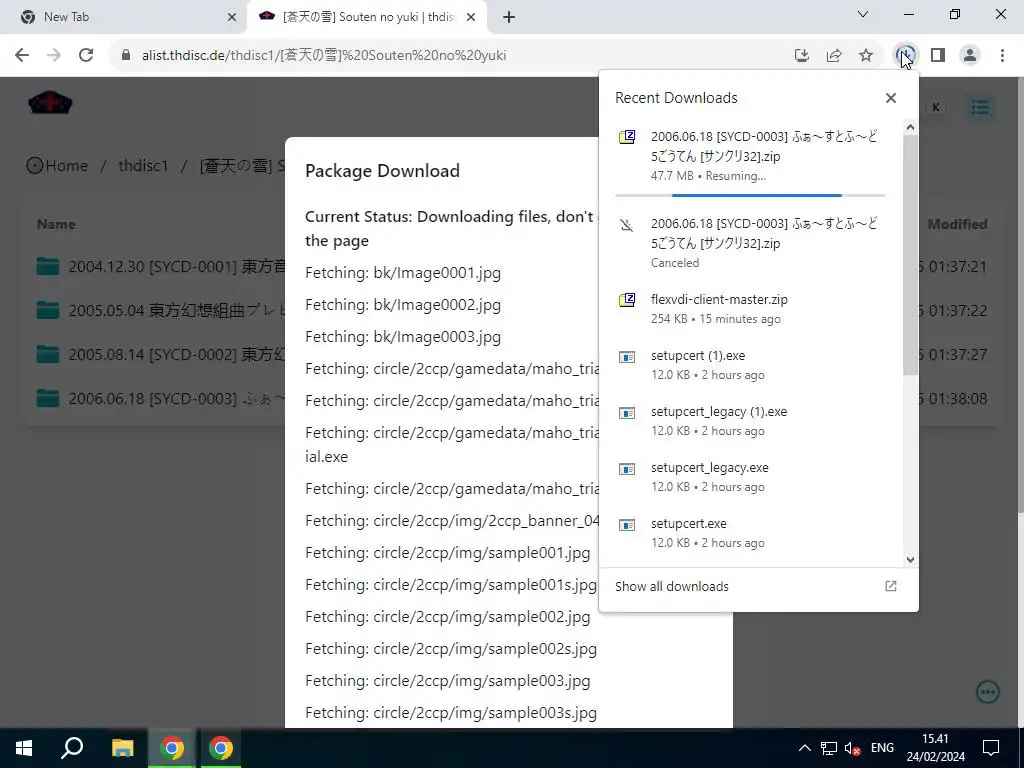Bookmark this page with the star icon

click(x=866, y=56)
